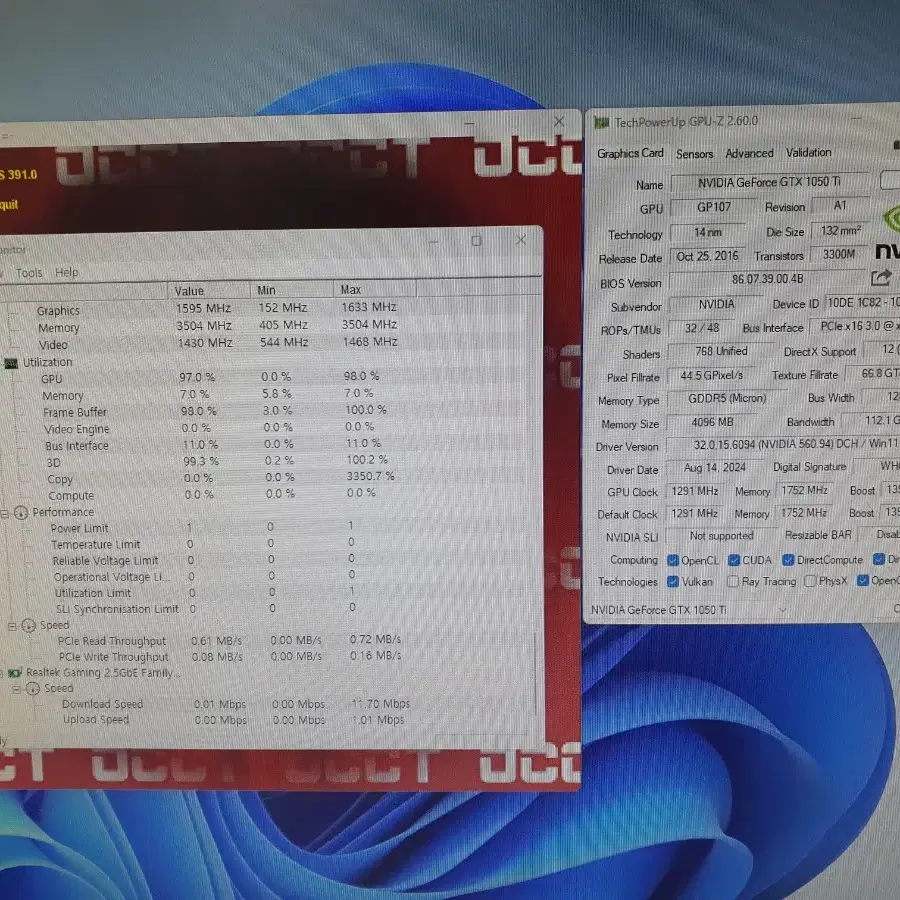Click the Value column header
Screen dimensions: 900x900
[208, 290]
